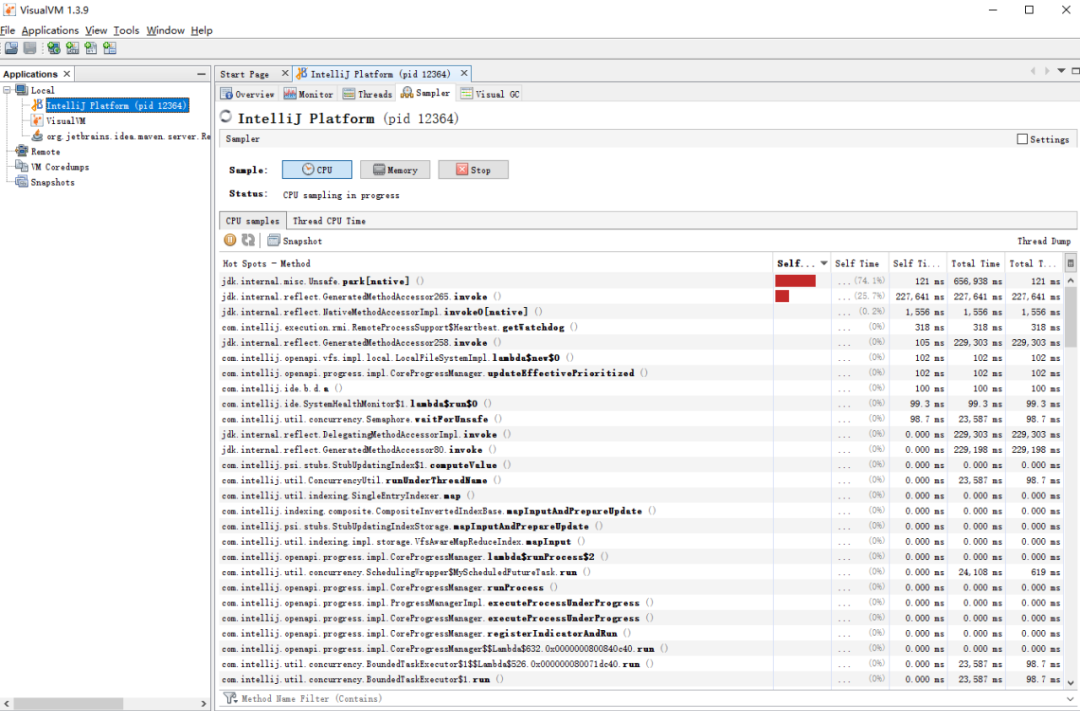The height and width of the screenshot is (711, 1080).
Task: Select the BoundedTaskExecutor$1.run row
Action: pos(641,679)
